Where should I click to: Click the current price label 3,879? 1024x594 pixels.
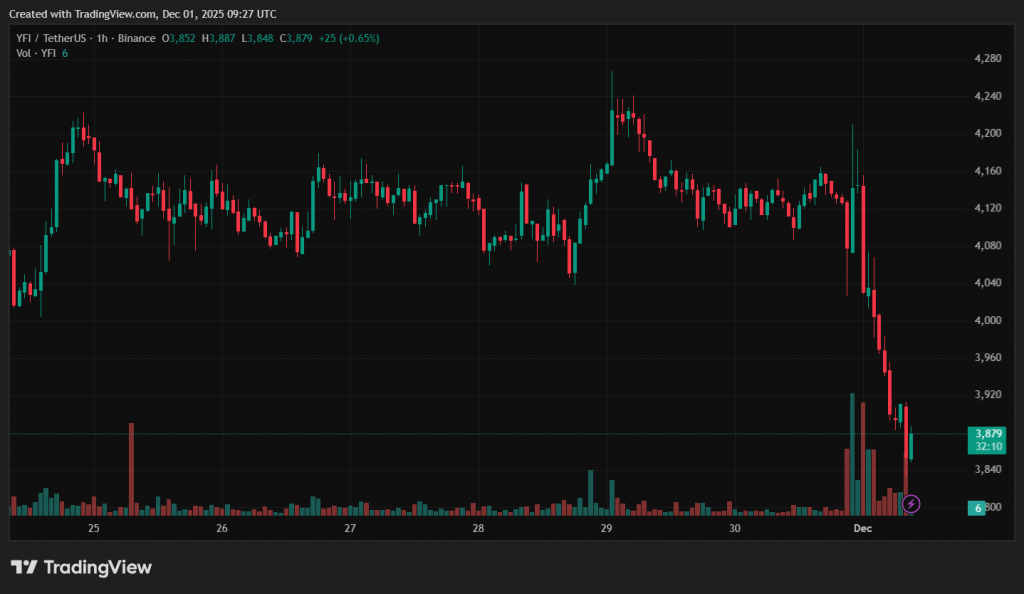pos(988,433)
